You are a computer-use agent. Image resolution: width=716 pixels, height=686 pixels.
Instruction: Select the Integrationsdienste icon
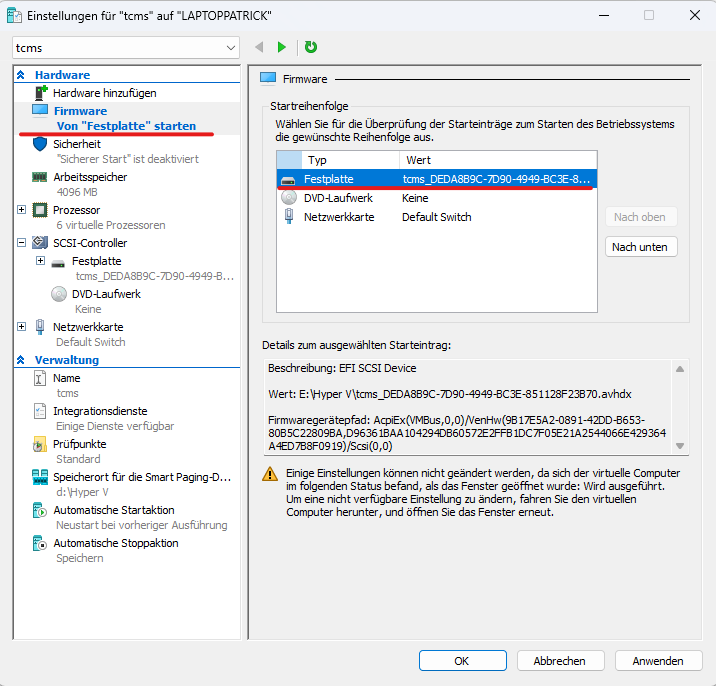coord(40,411)
